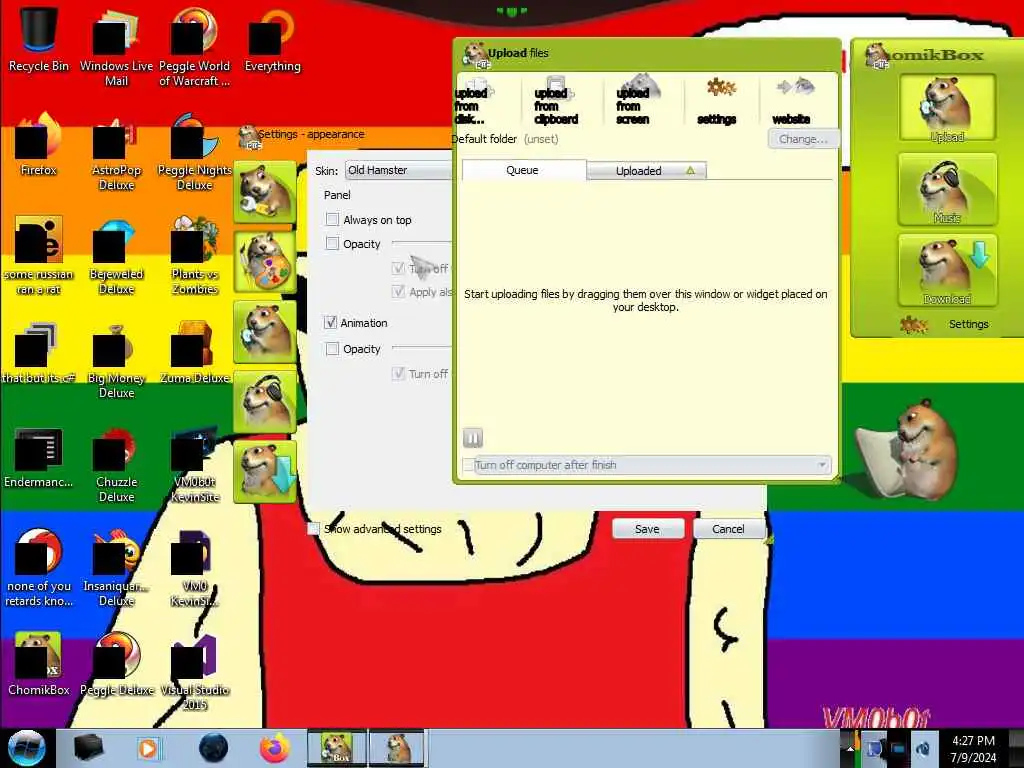
Task: Click Firefox icon in taskbar
Action: (x=275, y=748)
